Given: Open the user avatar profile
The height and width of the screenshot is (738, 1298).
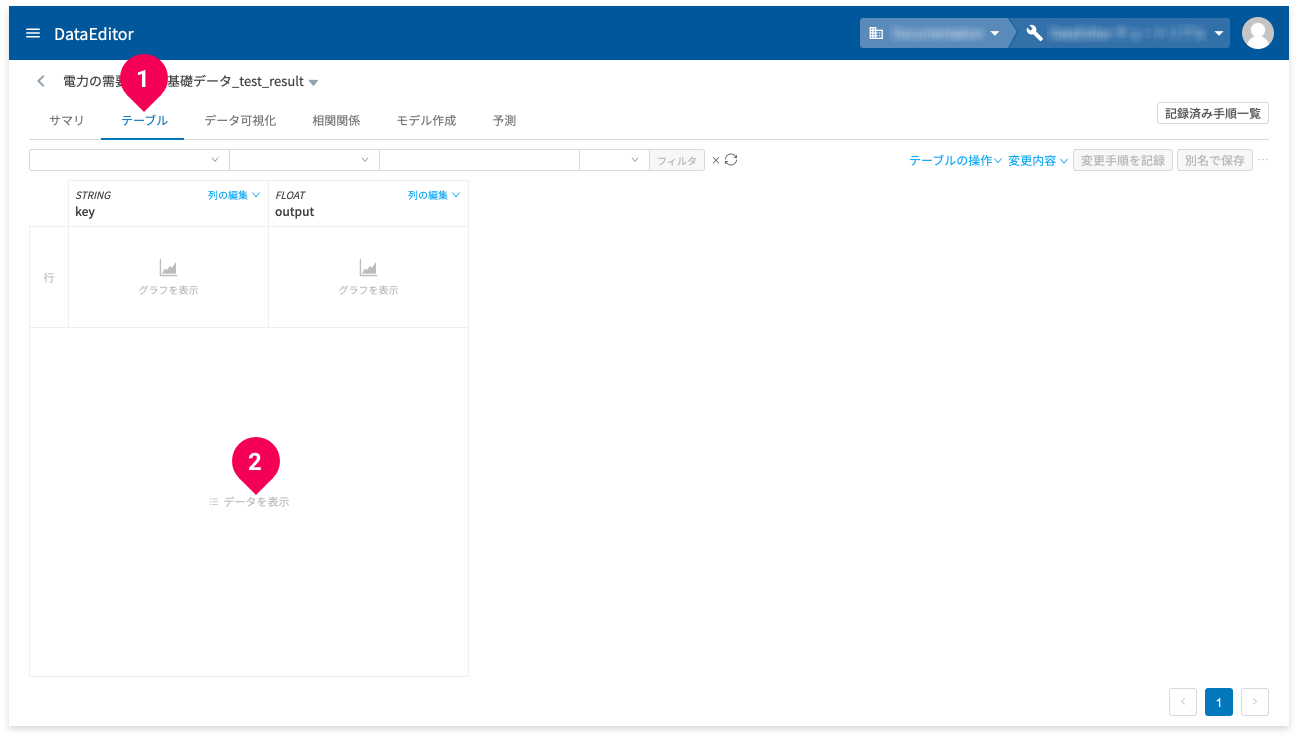Looking at the screenshot, I should pos(1257,33).
